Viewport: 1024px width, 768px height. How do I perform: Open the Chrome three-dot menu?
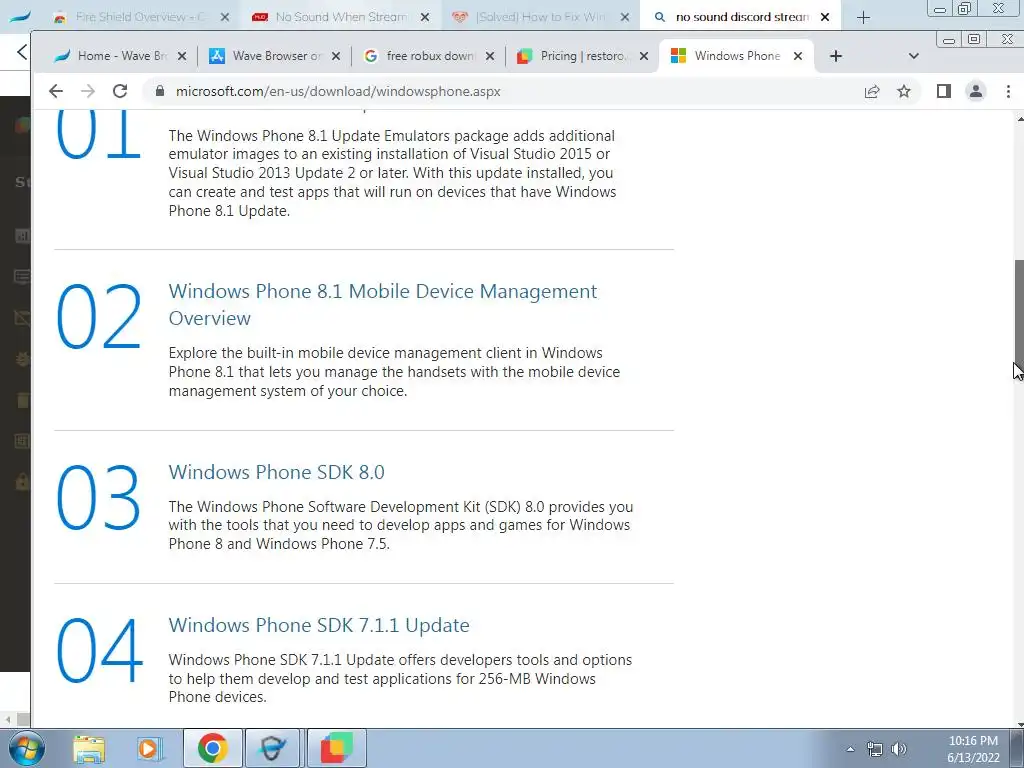tap(1008, 91)
